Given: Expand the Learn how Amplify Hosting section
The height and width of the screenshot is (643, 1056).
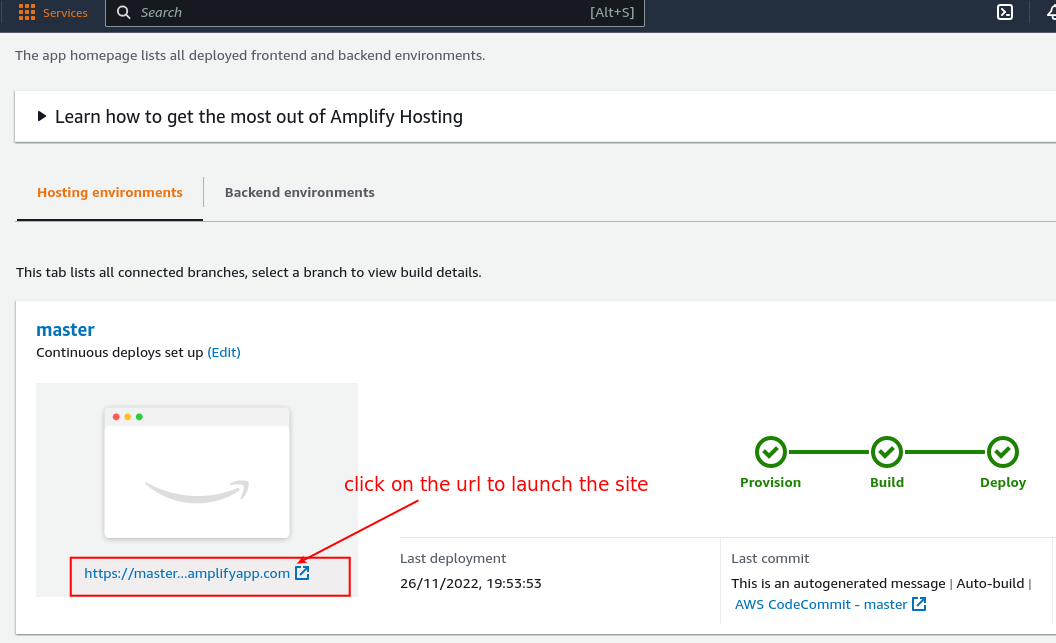Looking at the screenshot, I should (42, 116).
